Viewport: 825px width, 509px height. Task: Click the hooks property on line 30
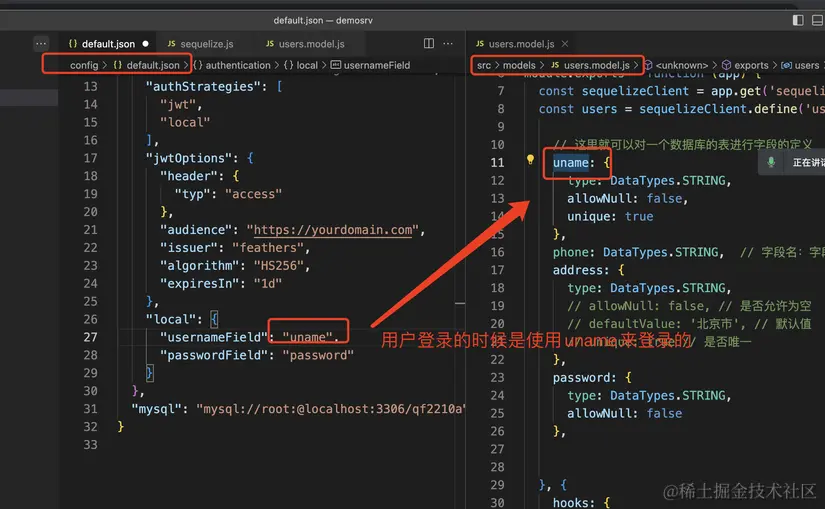coord(571,503)
